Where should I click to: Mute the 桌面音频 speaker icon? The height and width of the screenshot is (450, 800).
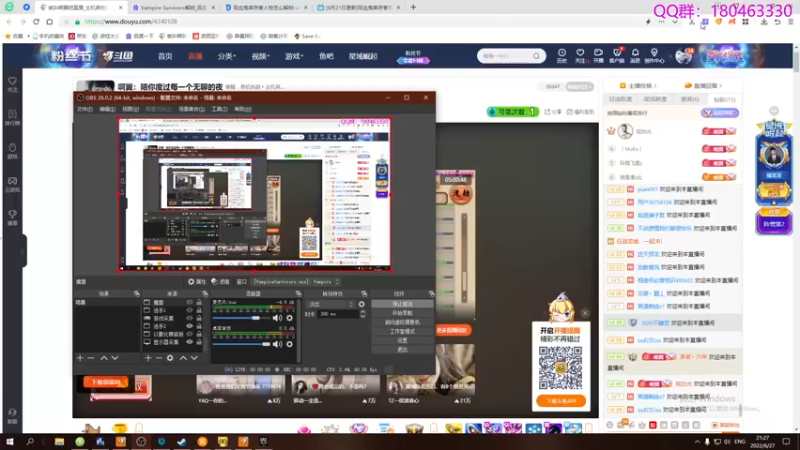(x=277, y=344)
